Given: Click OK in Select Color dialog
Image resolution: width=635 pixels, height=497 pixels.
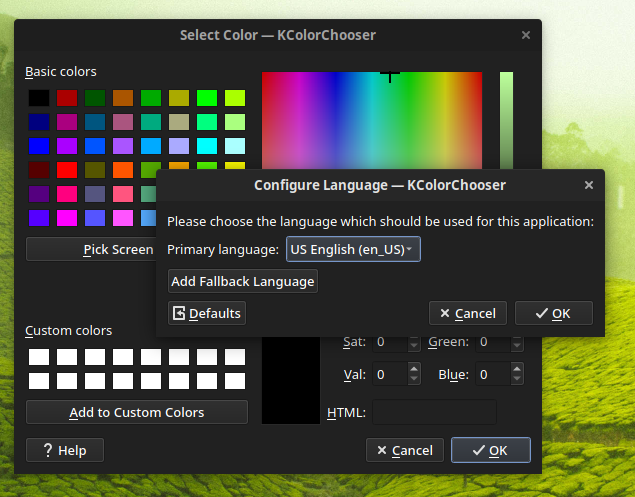Looking at the screenshot, I should click(491, 450).
